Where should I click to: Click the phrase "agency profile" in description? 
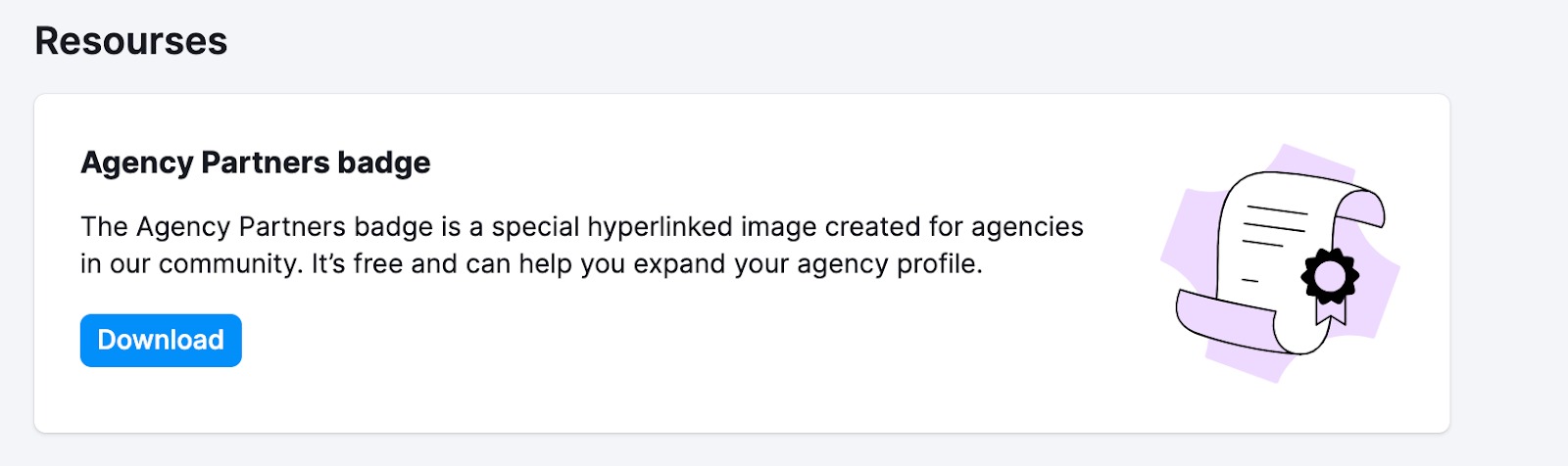pos(885,264)
